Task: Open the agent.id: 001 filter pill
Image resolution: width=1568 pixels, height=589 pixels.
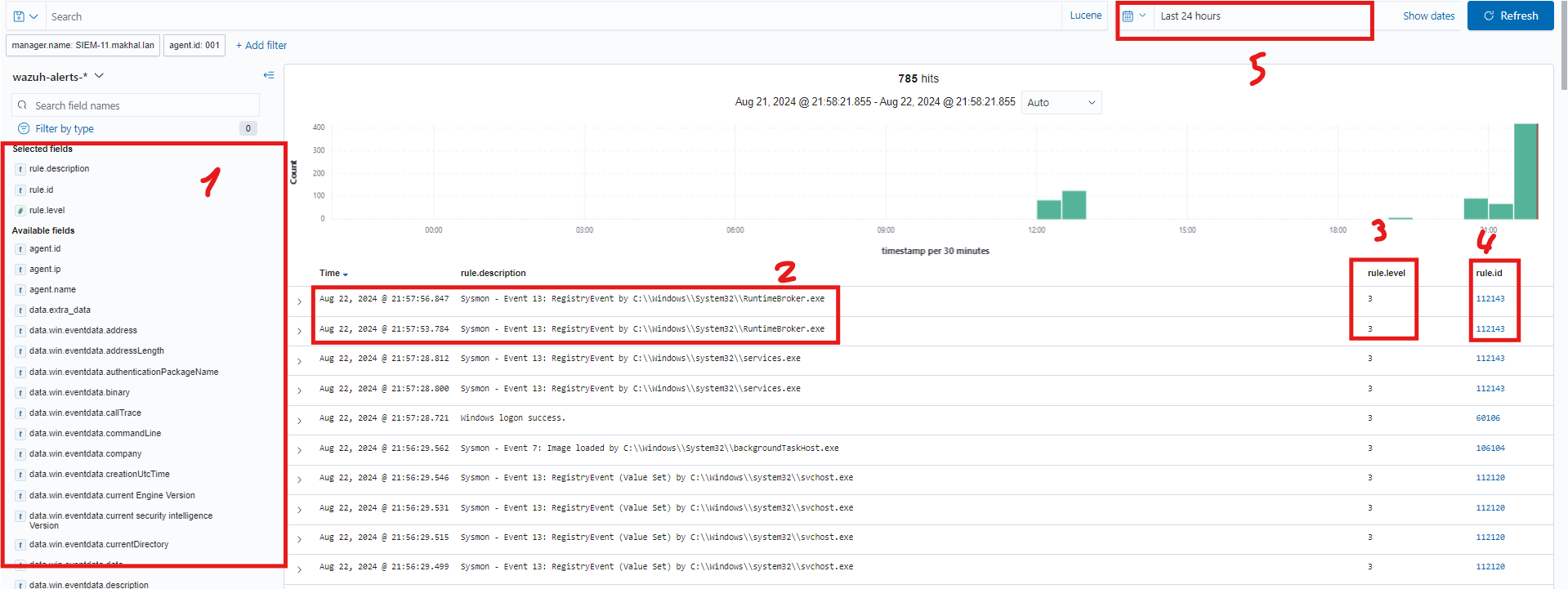Action: click(x=194, y=46)
